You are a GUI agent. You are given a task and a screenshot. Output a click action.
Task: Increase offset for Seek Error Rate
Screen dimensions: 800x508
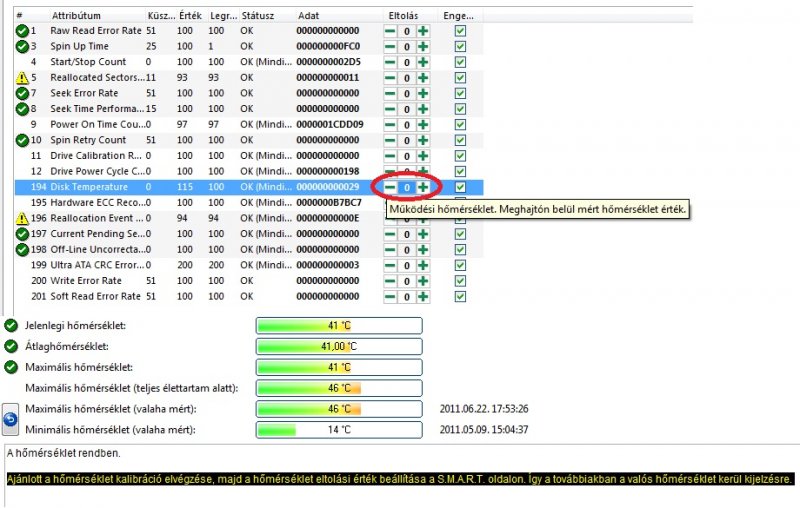pyautogui.click(x=423, y=94)
